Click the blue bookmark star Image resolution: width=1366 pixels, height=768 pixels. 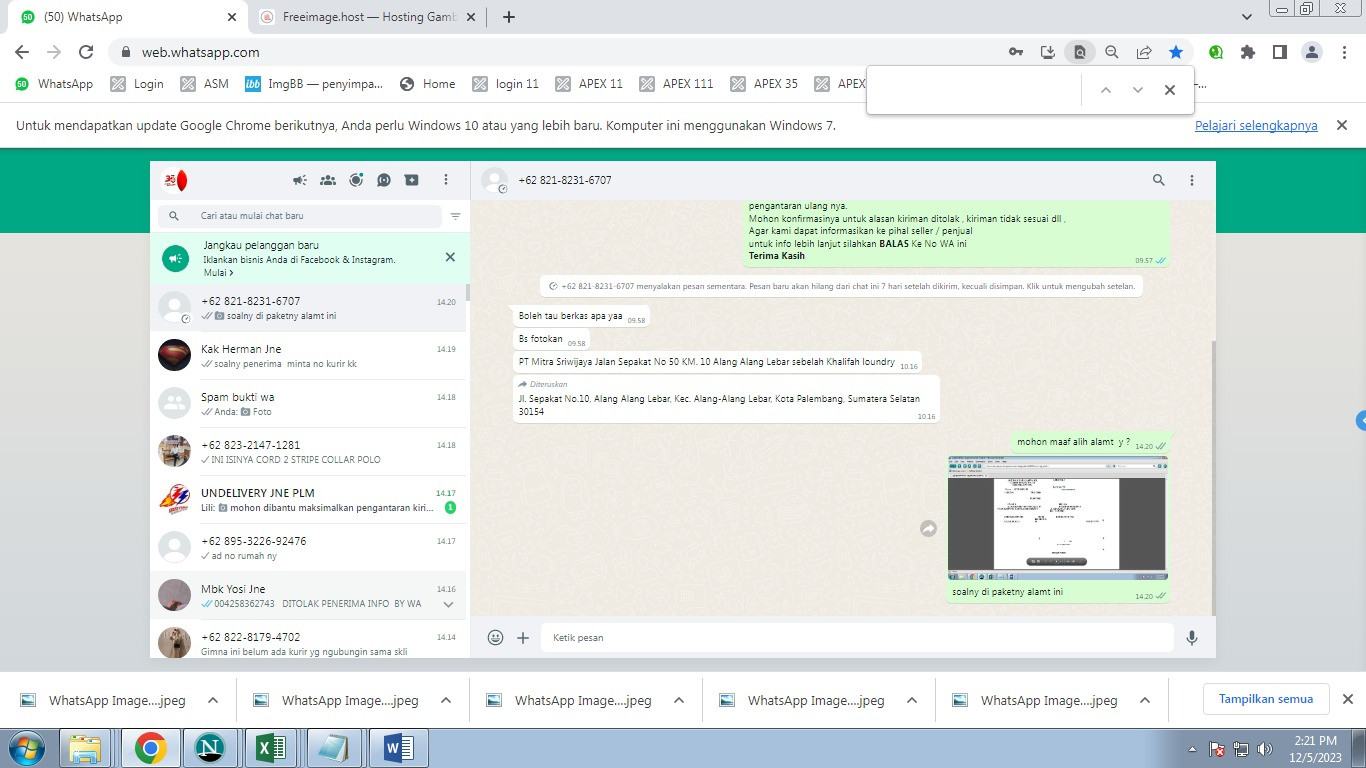pos(1176,52)
